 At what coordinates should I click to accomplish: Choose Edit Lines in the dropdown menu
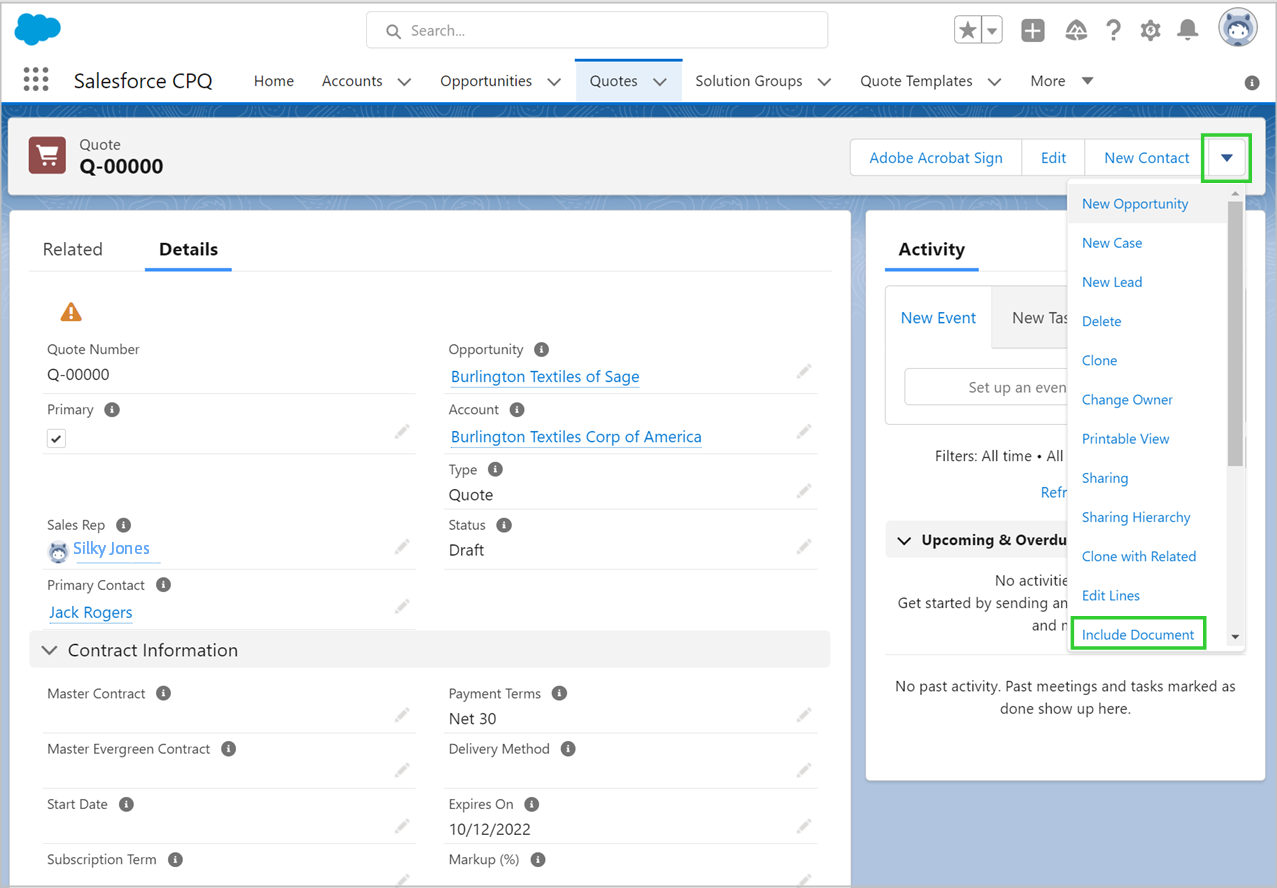tap(1110, 595)
